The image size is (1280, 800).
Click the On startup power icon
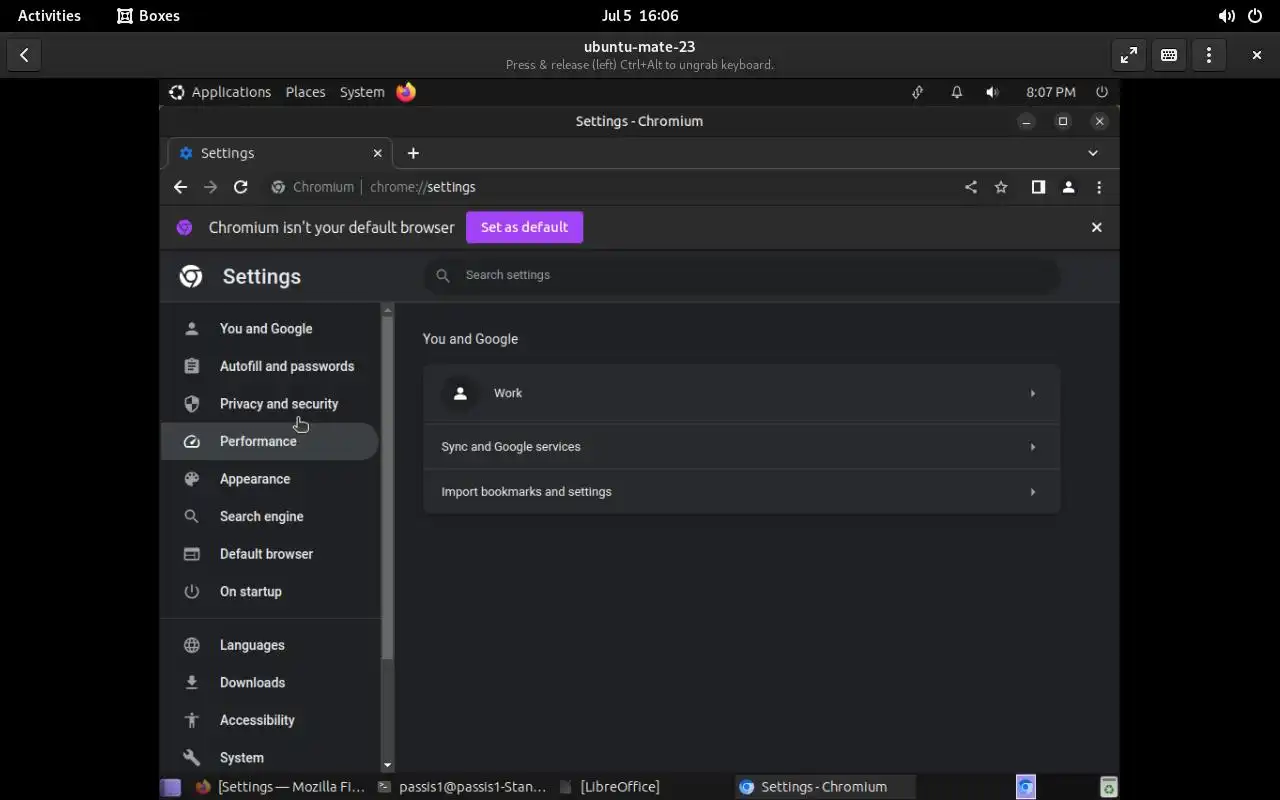(x=192, y=591)
